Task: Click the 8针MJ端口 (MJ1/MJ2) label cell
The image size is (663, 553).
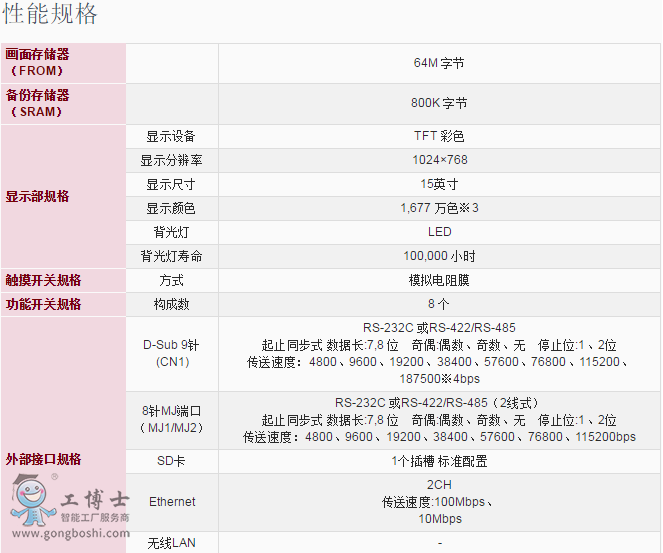Action: click(171, 419)
